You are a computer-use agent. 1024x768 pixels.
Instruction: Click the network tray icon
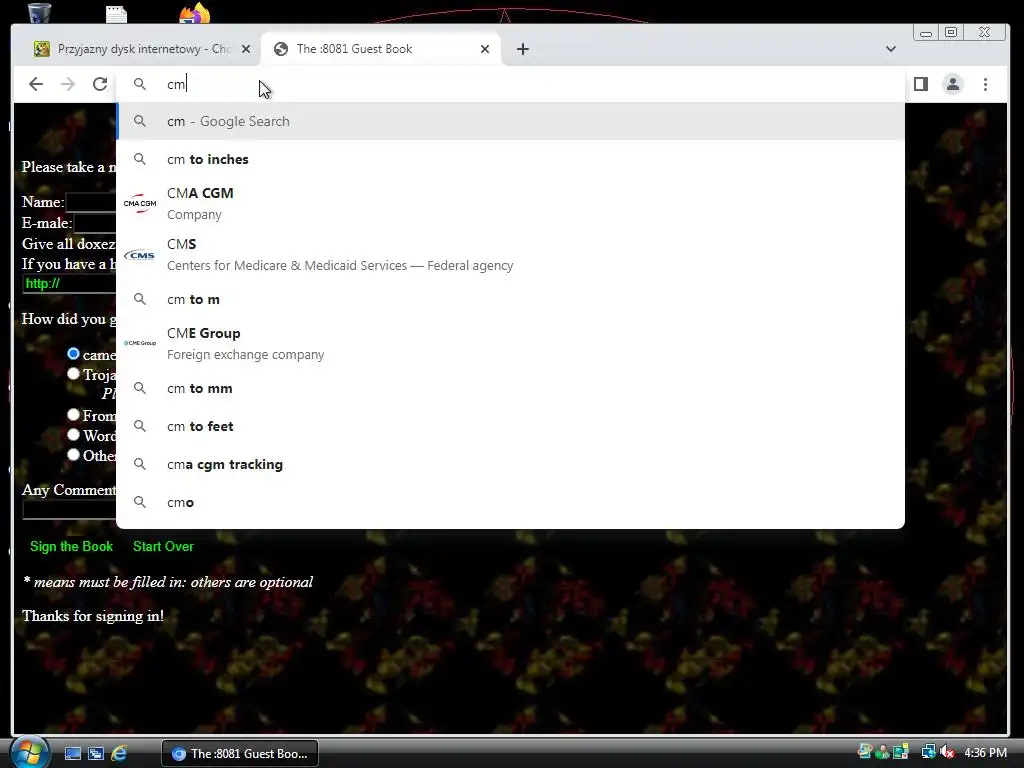coord(928,752)
